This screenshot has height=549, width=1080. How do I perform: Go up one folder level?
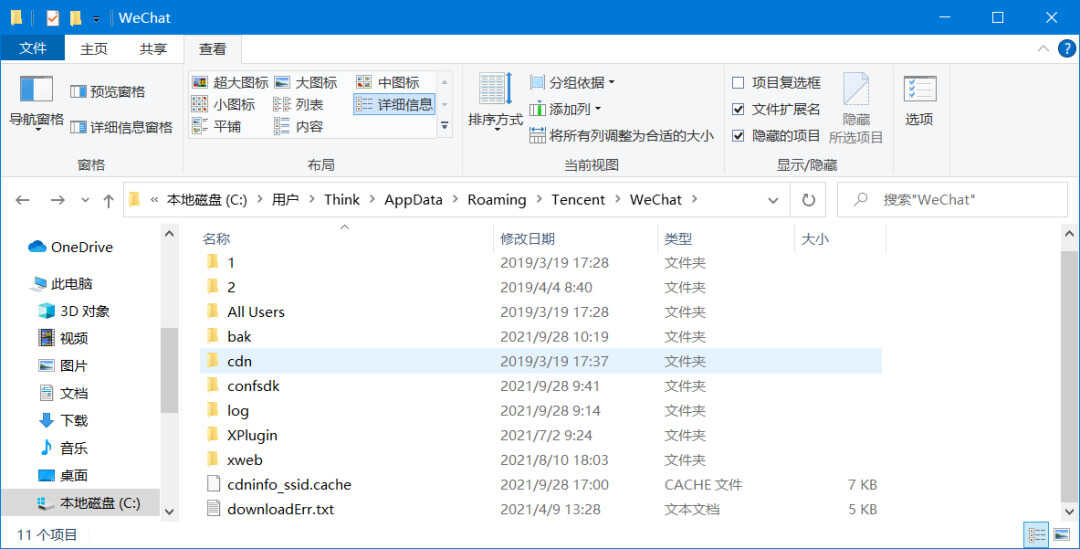coord(108,200)
